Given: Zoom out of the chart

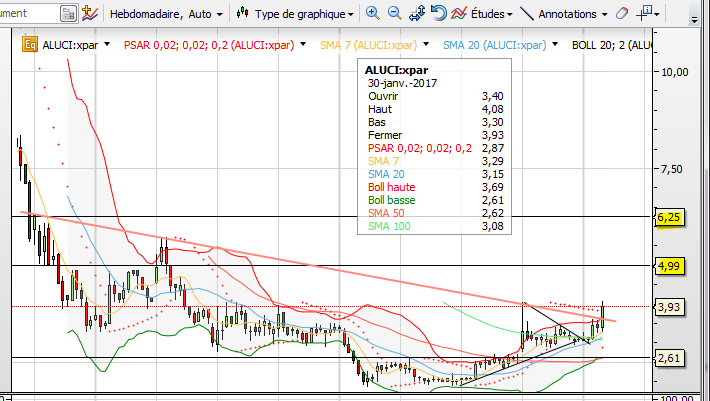Looking at the screenshot, I should tap(394, 14).
